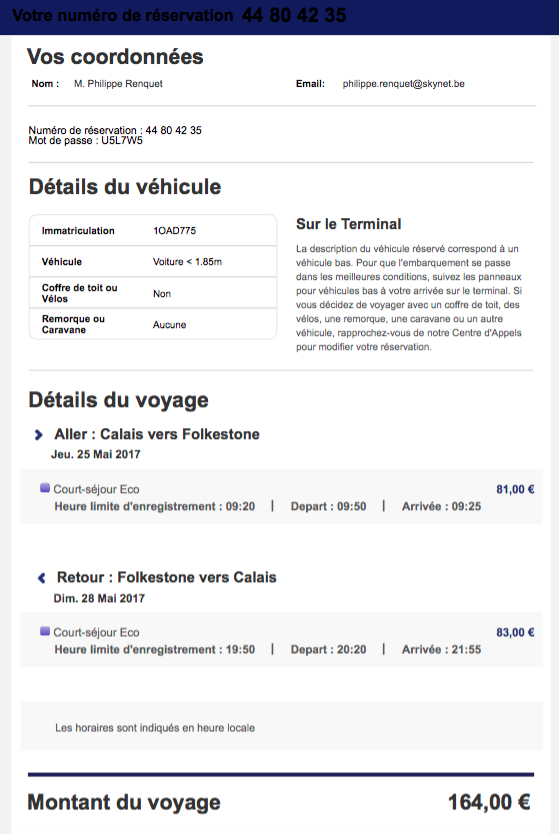Click the right chevron beside Aller heading
Viewport: 559px width, 834px height.
pyautogui.click(x=38, y=435)
